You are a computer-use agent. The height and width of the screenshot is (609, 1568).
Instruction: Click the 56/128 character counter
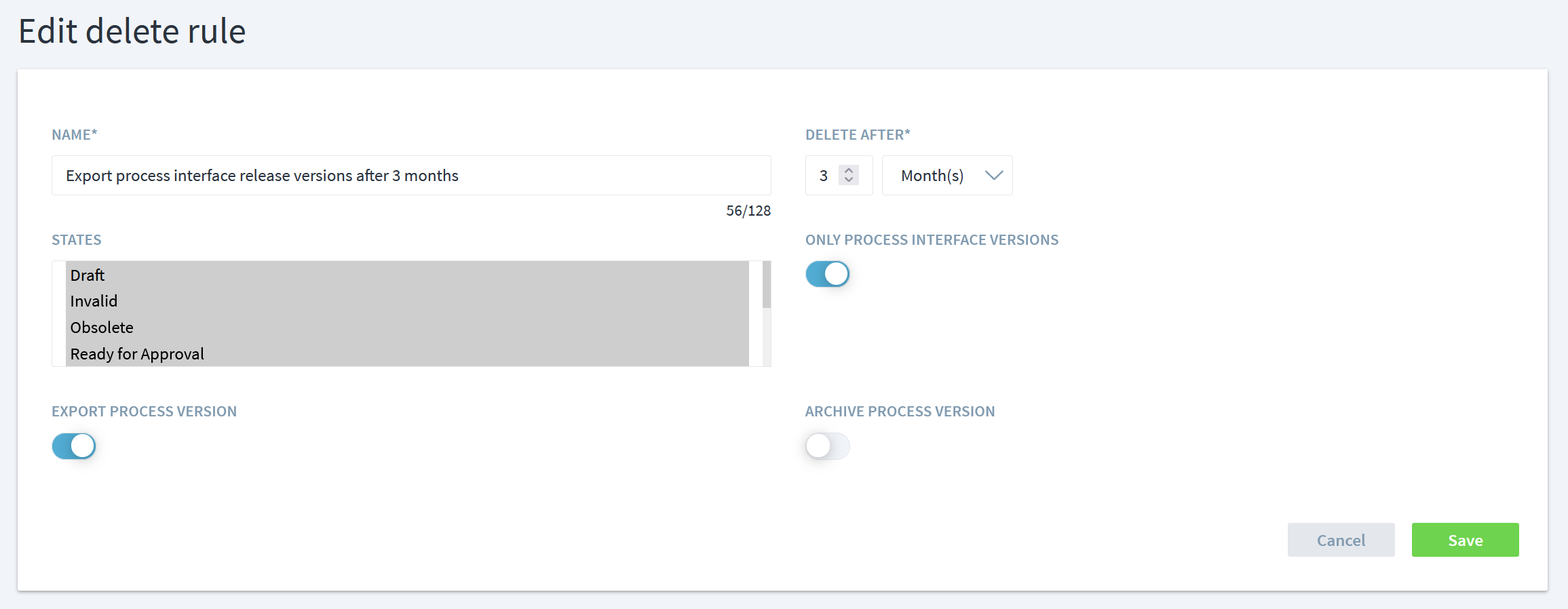[x=748, y=211]
